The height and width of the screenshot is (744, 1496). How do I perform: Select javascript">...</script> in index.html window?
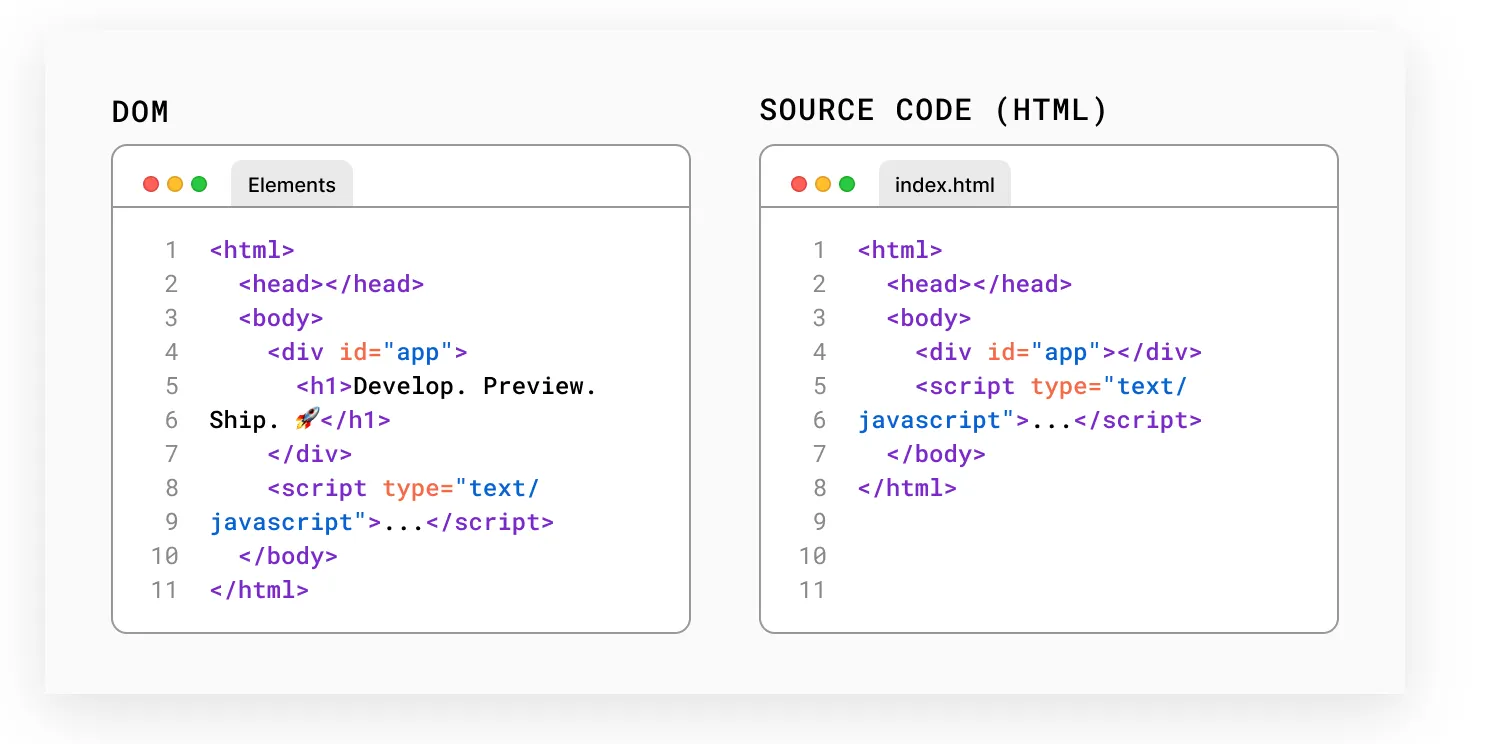point(1029,420)
